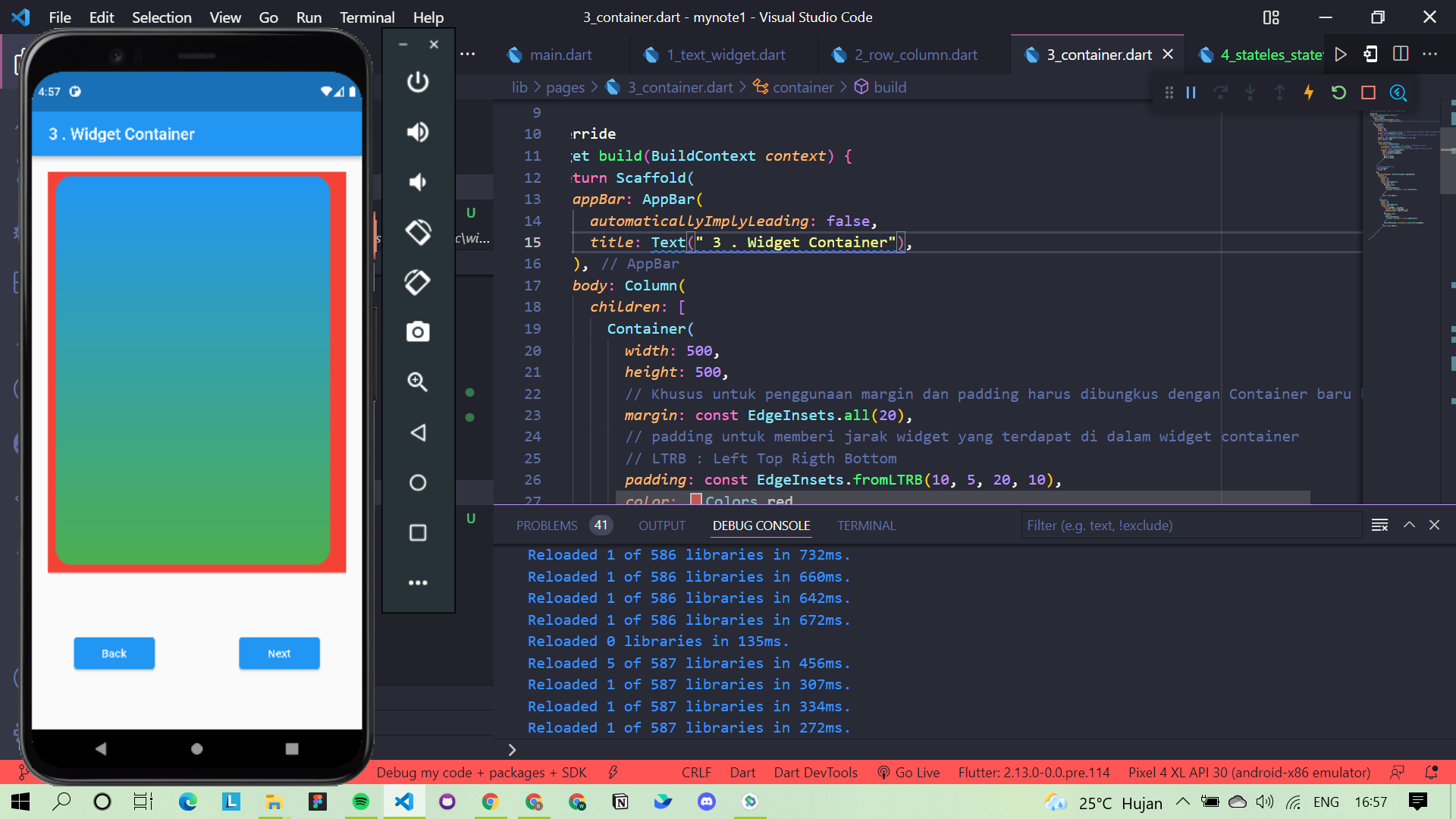1456x819 pixels.
Task: Rotate emulator left with rotate icon
Action: pos(418,232)
